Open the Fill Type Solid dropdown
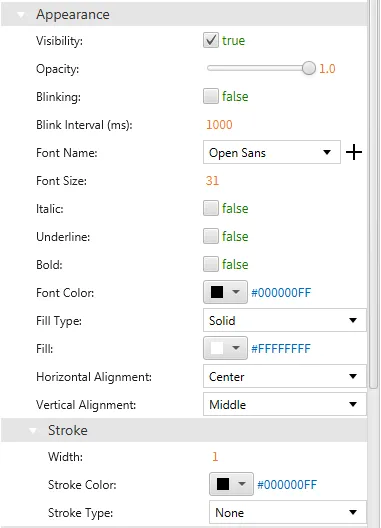The image size is (381, 528). click(x=285, y=320)
